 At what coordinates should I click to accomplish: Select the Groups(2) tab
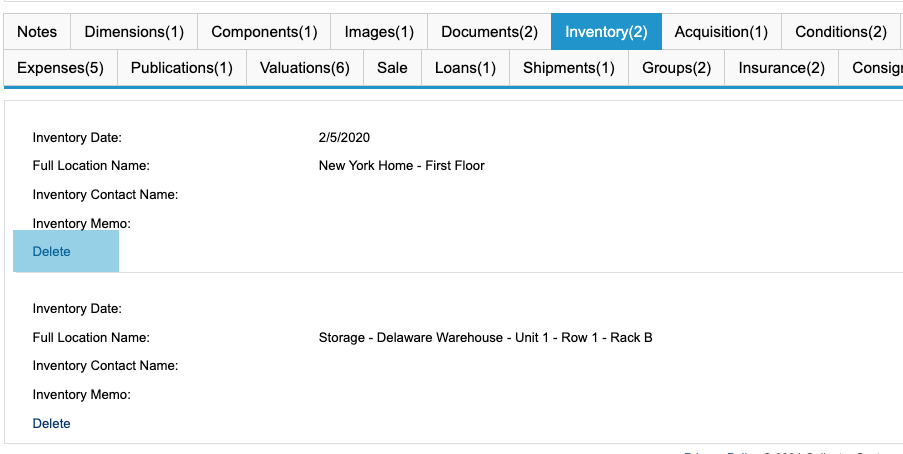[x=677, y=68]
